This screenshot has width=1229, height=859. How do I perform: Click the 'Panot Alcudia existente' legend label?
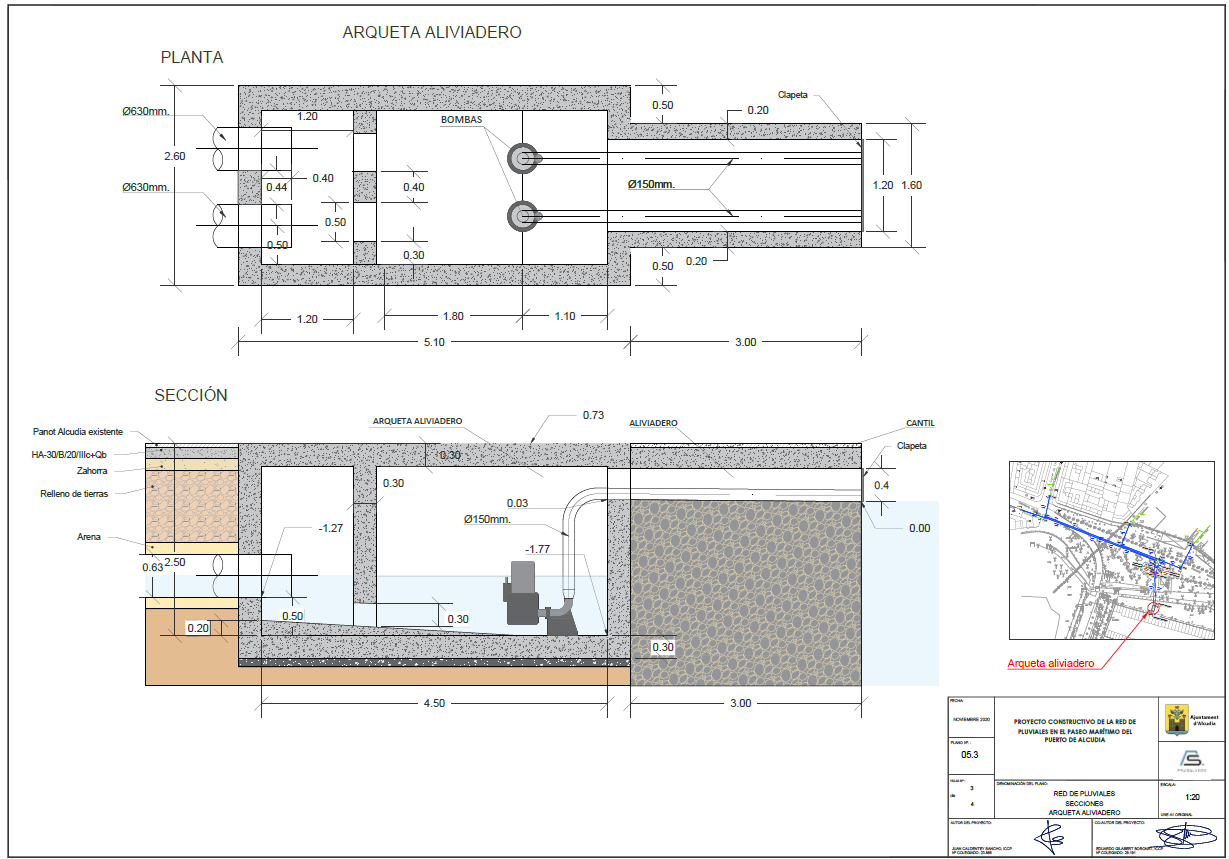tap(77, 432)
